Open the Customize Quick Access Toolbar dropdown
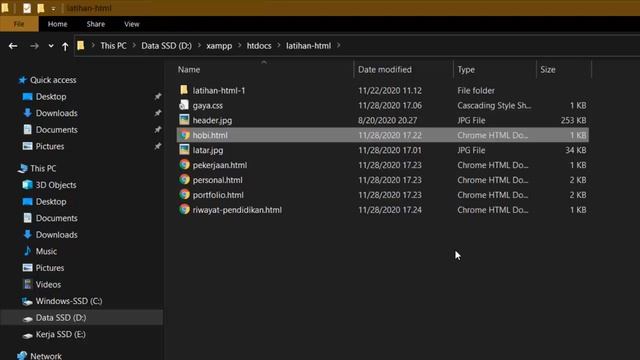 [53, 9]
